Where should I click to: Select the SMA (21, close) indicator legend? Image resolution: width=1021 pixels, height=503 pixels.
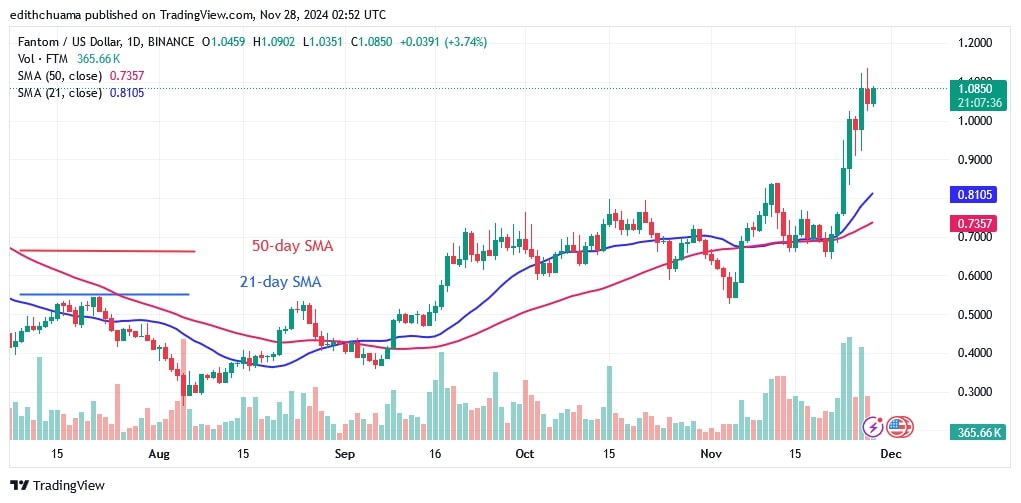[77, 93]
